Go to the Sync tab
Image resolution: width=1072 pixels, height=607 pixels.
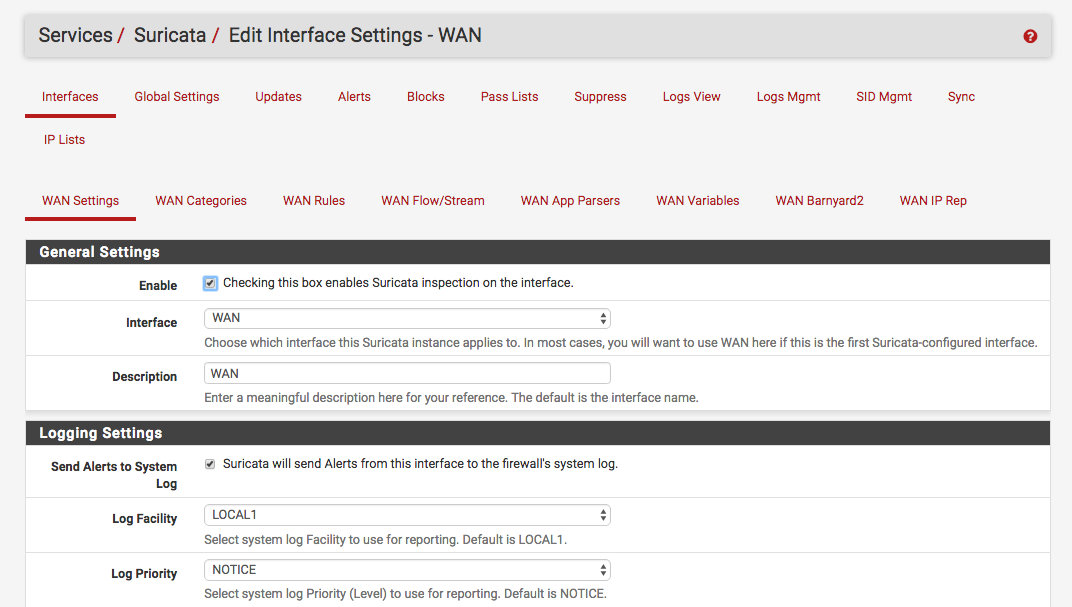[961, 97]
